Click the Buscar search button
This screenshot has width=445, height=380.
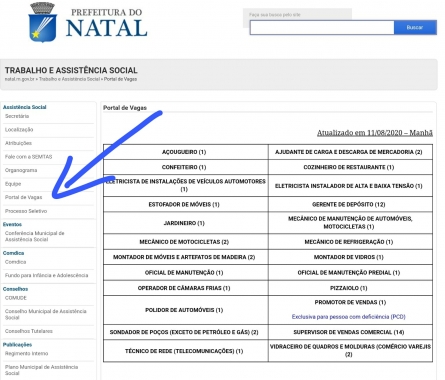tap(415, 28)
